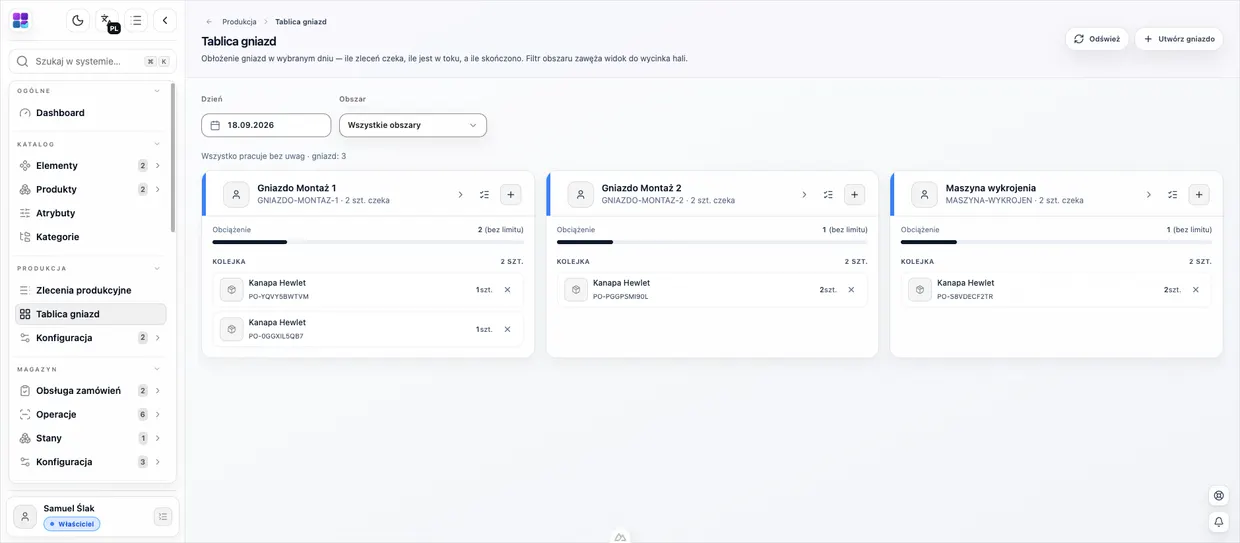Open the PL language switcher

click(107, 20)
